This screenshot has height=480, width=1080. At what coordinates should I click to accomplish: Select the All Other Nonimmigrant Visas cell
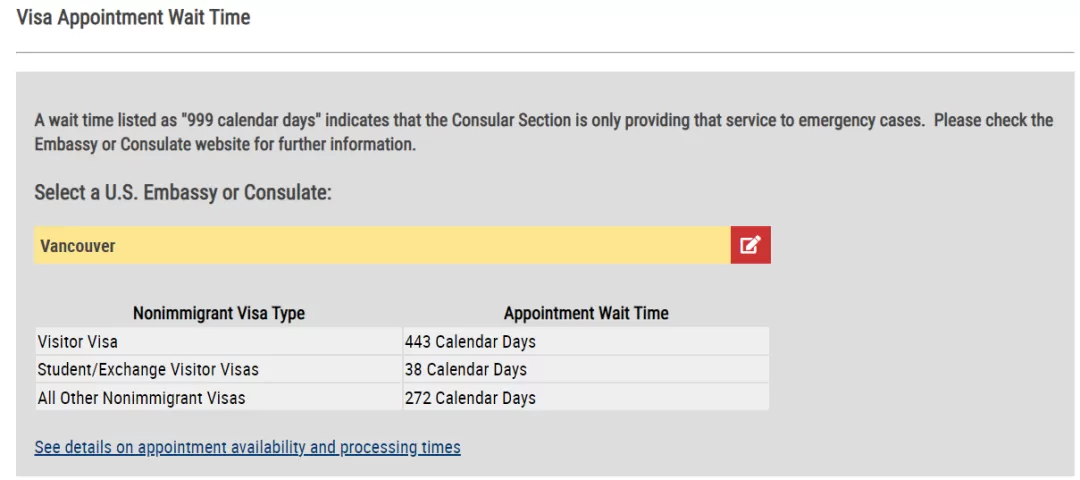pos(218,397)
